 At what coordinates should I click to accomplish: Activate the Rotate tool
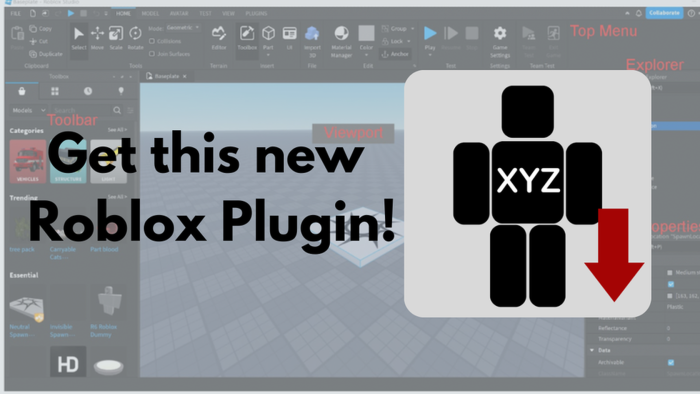[135, 38]
